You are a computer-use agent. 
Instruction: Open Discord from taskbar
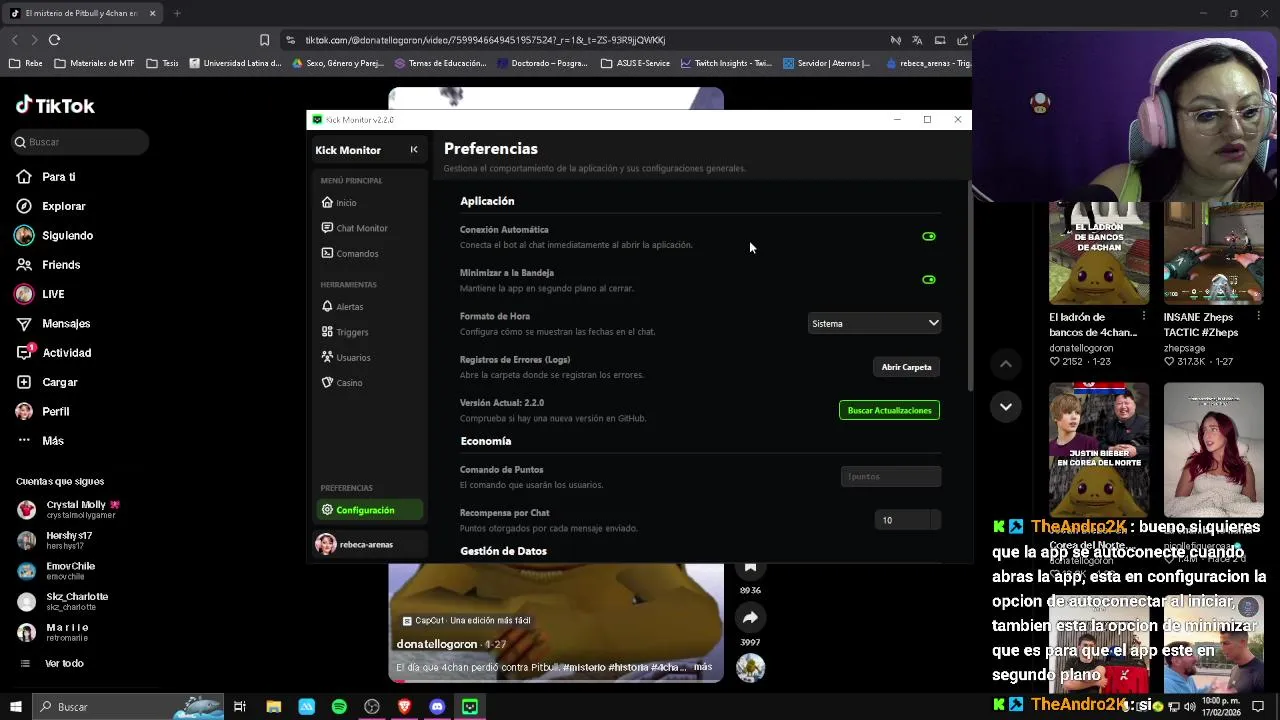(437, 707)
